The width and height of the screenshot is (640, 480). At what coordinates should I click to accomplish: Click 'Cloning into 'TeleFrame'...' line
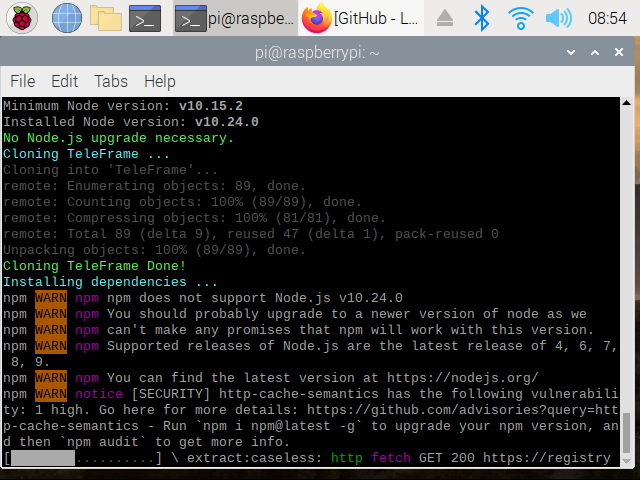[x=110, y=170]
